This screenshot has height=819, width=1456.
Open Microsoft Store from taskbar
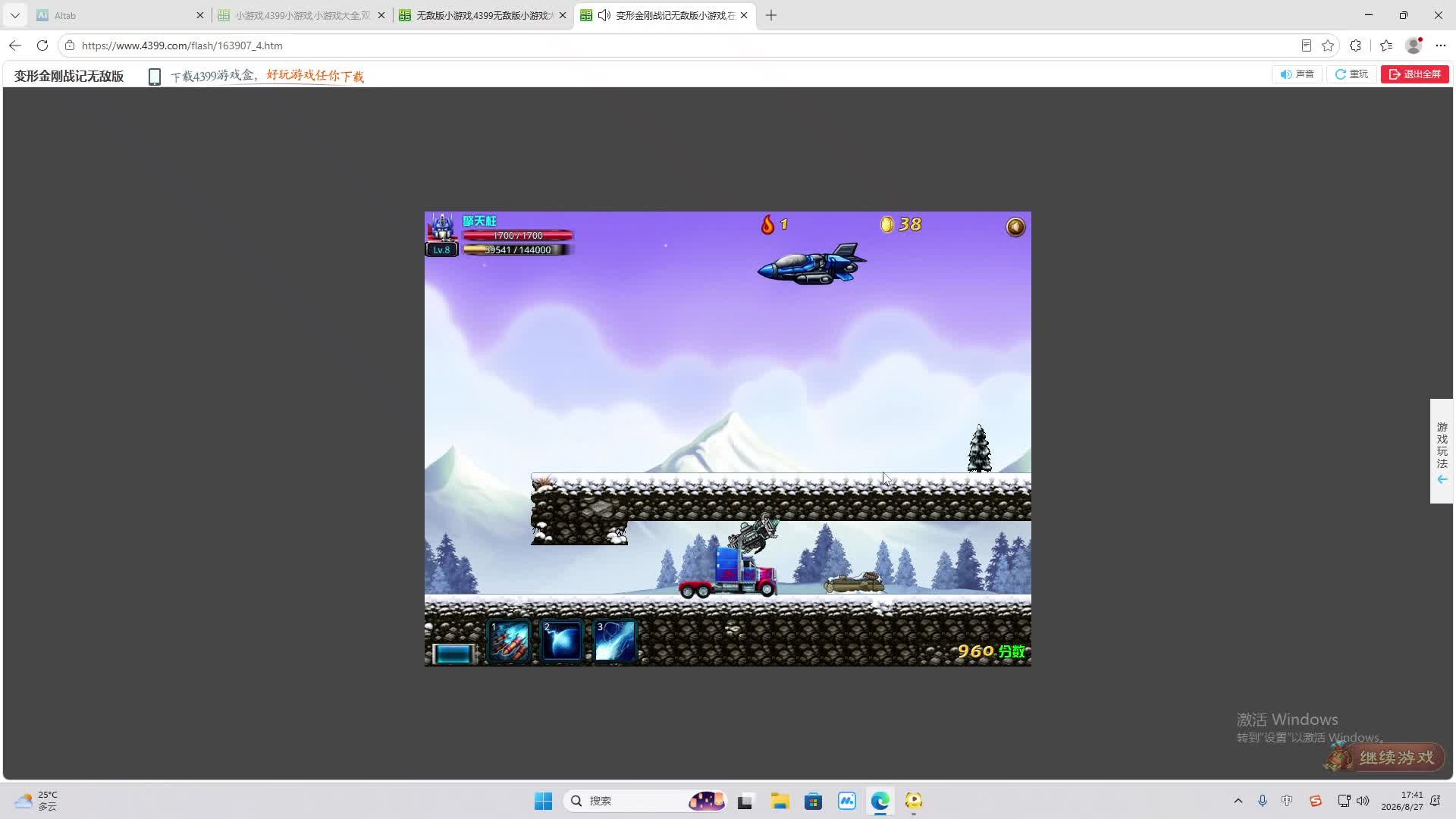pos(814,801)
